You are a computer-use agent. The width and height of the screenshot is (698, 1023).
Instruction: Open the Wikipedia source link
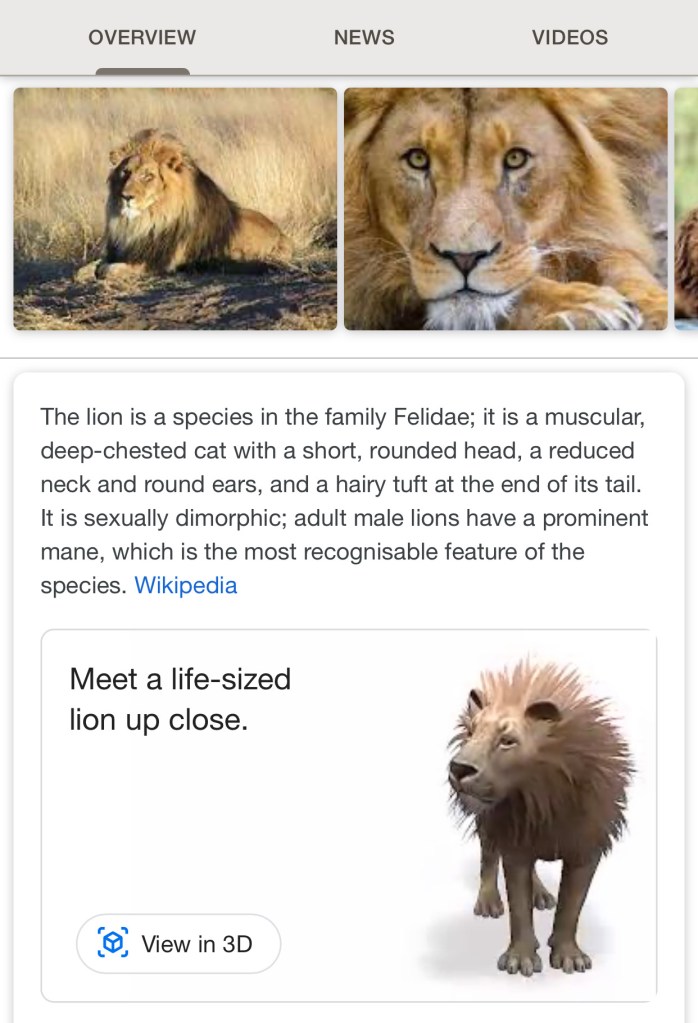186,586
